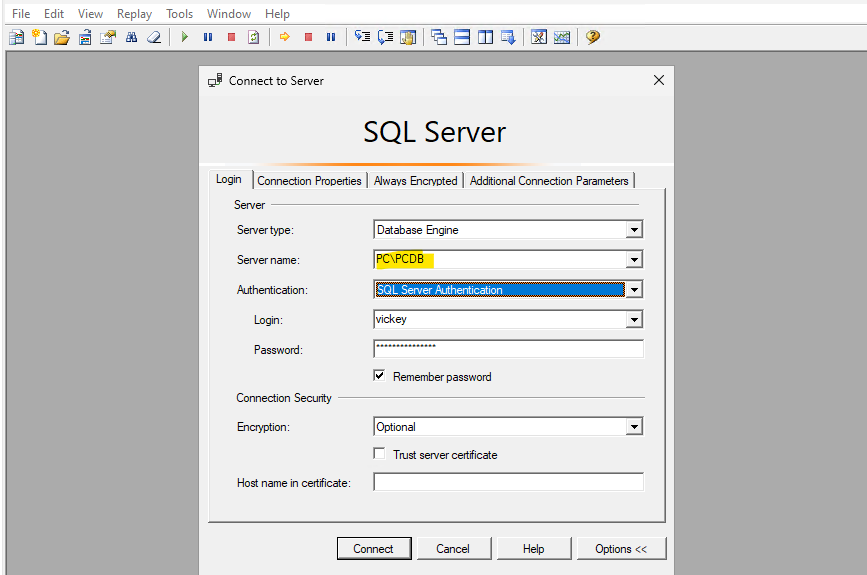
Task: Expand the Server type dropdown
Action: (x=634, y=229)
